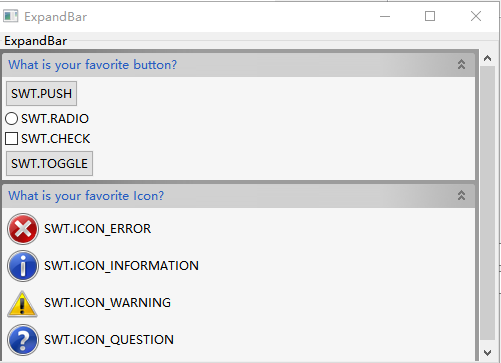Click the 'What is your favorite button?' header

click(92, 65)
